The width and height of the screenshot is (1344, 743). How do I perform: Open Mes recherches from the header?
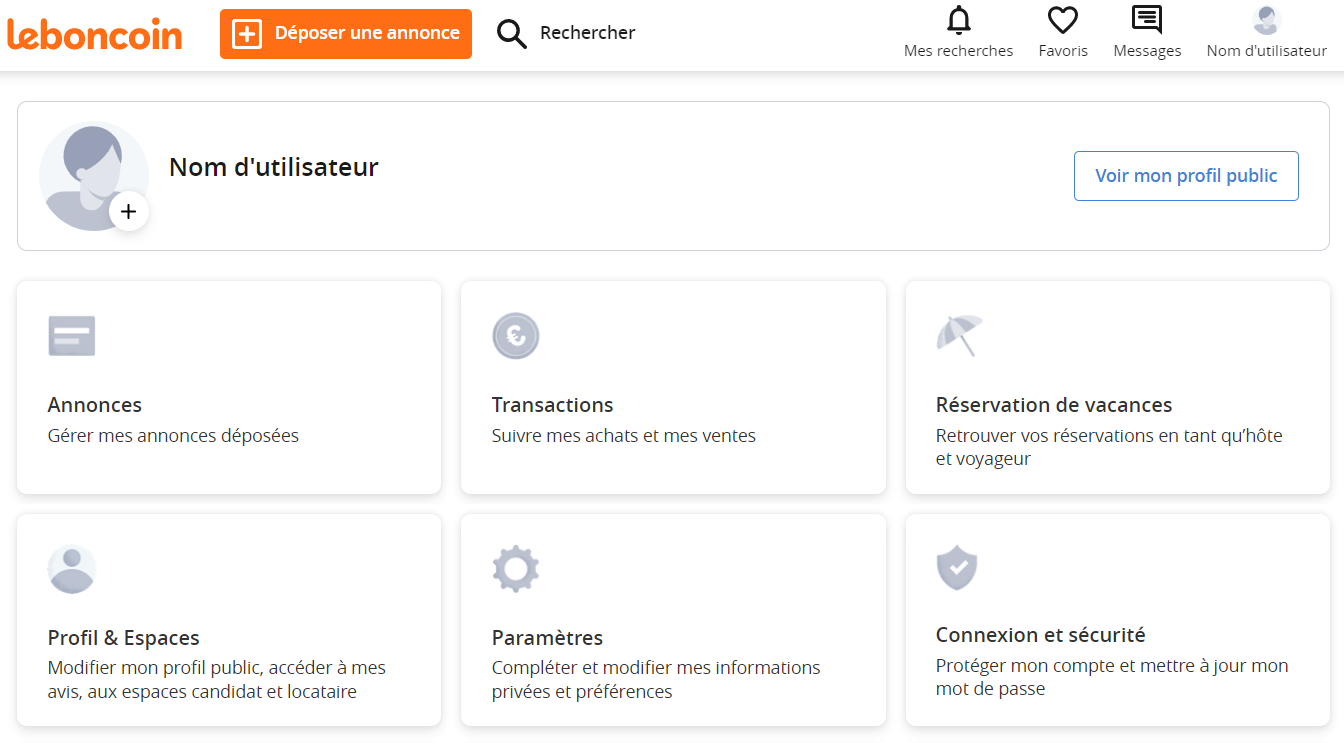[958, 50]
